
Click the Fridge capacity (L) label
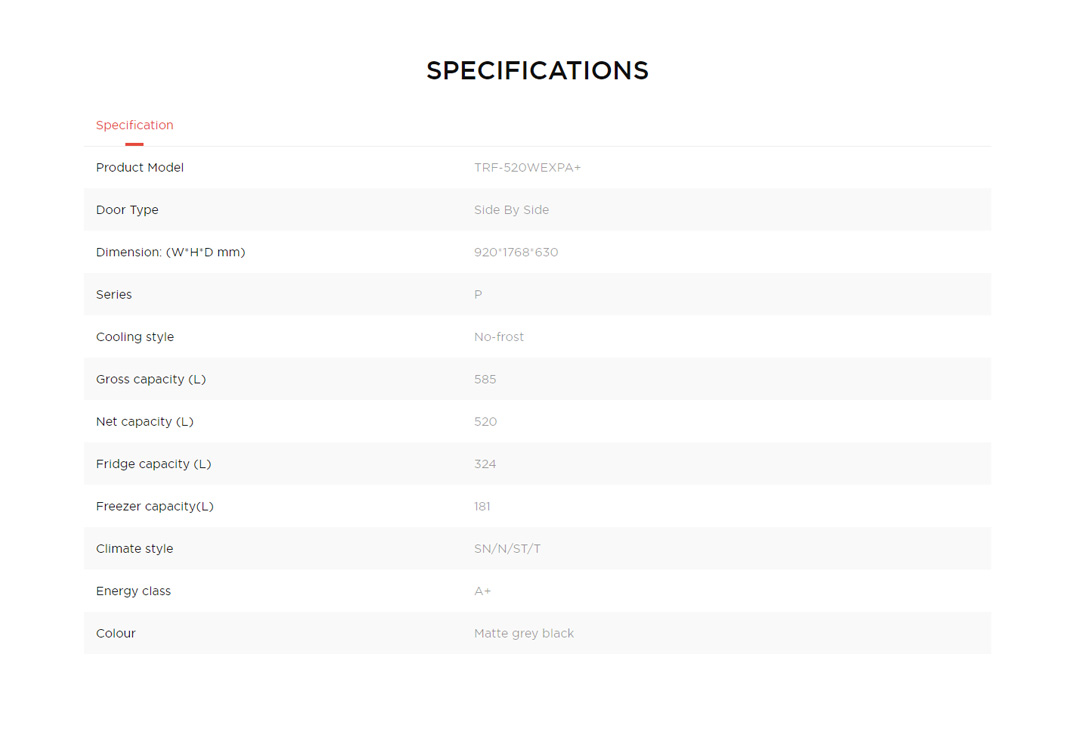click(x=153, y=464)
